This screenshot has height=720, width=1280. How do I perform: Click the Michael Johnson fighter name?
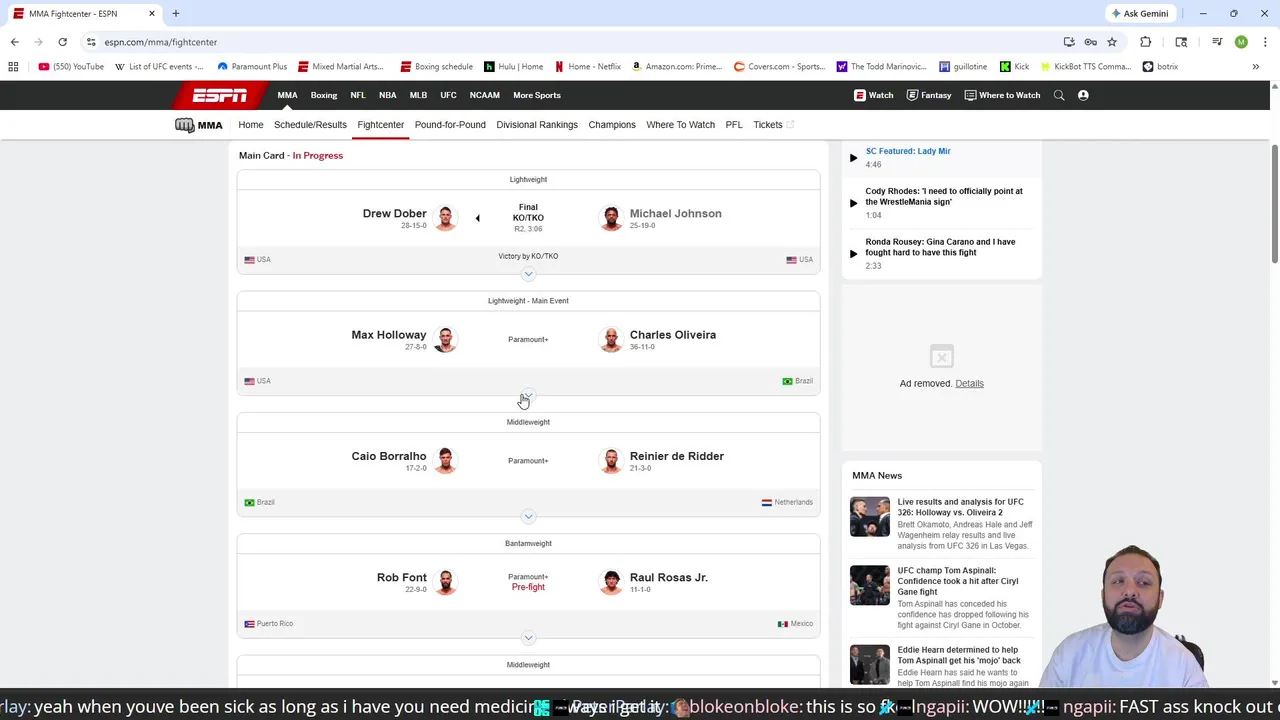click(x=676, y=213)
